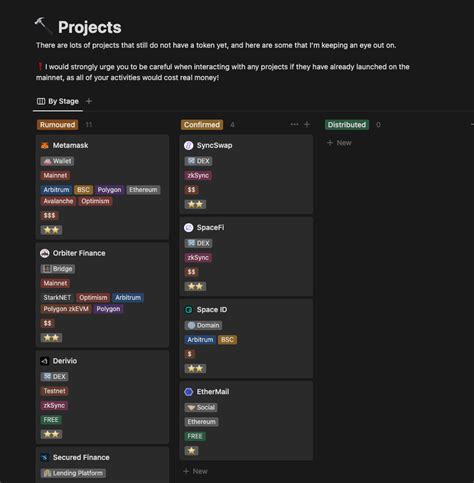Click DEX tag on Derivio card
The width and height of the screenshot is (474, 483).
pos(54,376)
